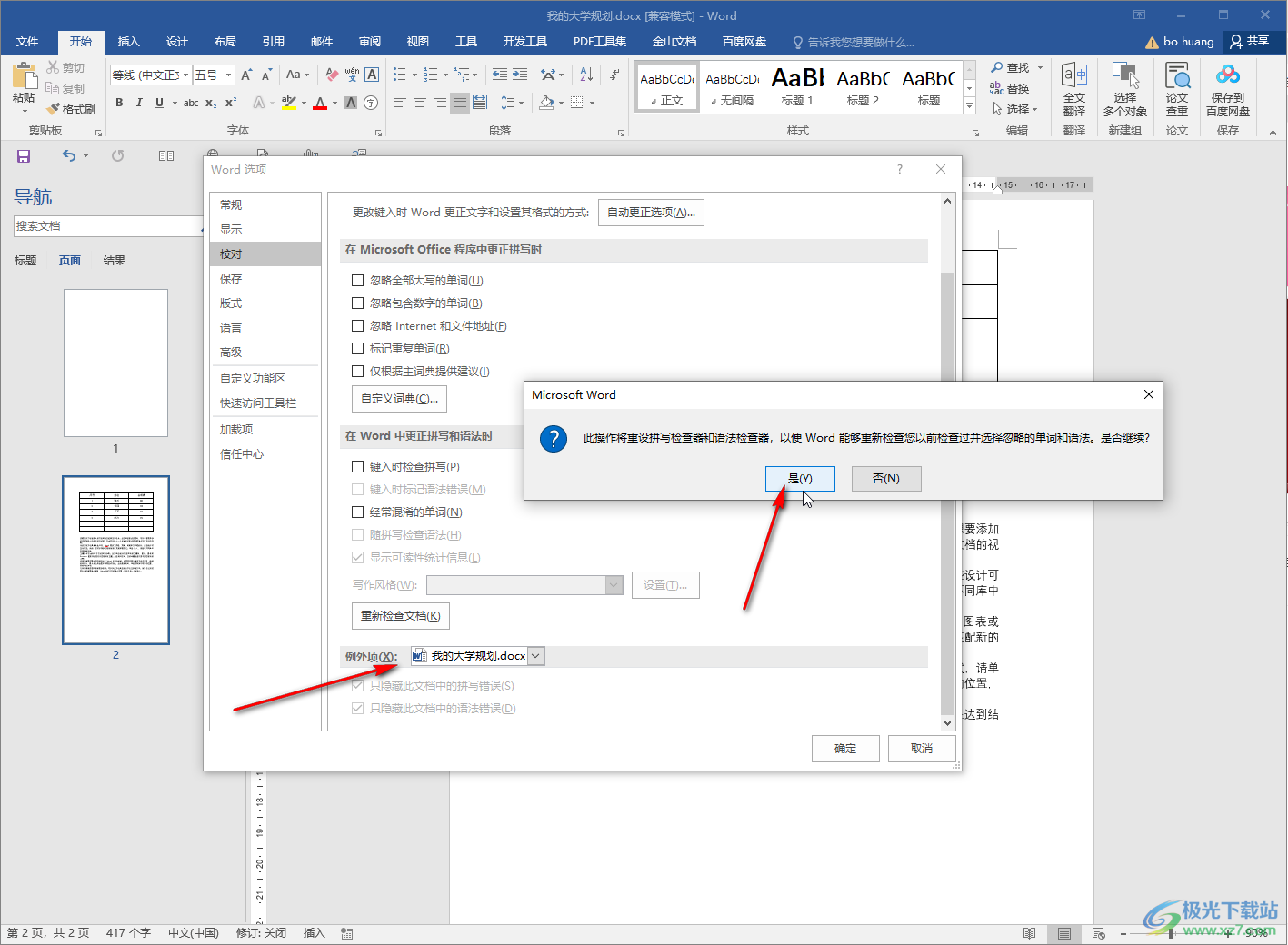Click the Justify alignment icon
Screen dimensions: 1288x945
(x=460, y=103)
